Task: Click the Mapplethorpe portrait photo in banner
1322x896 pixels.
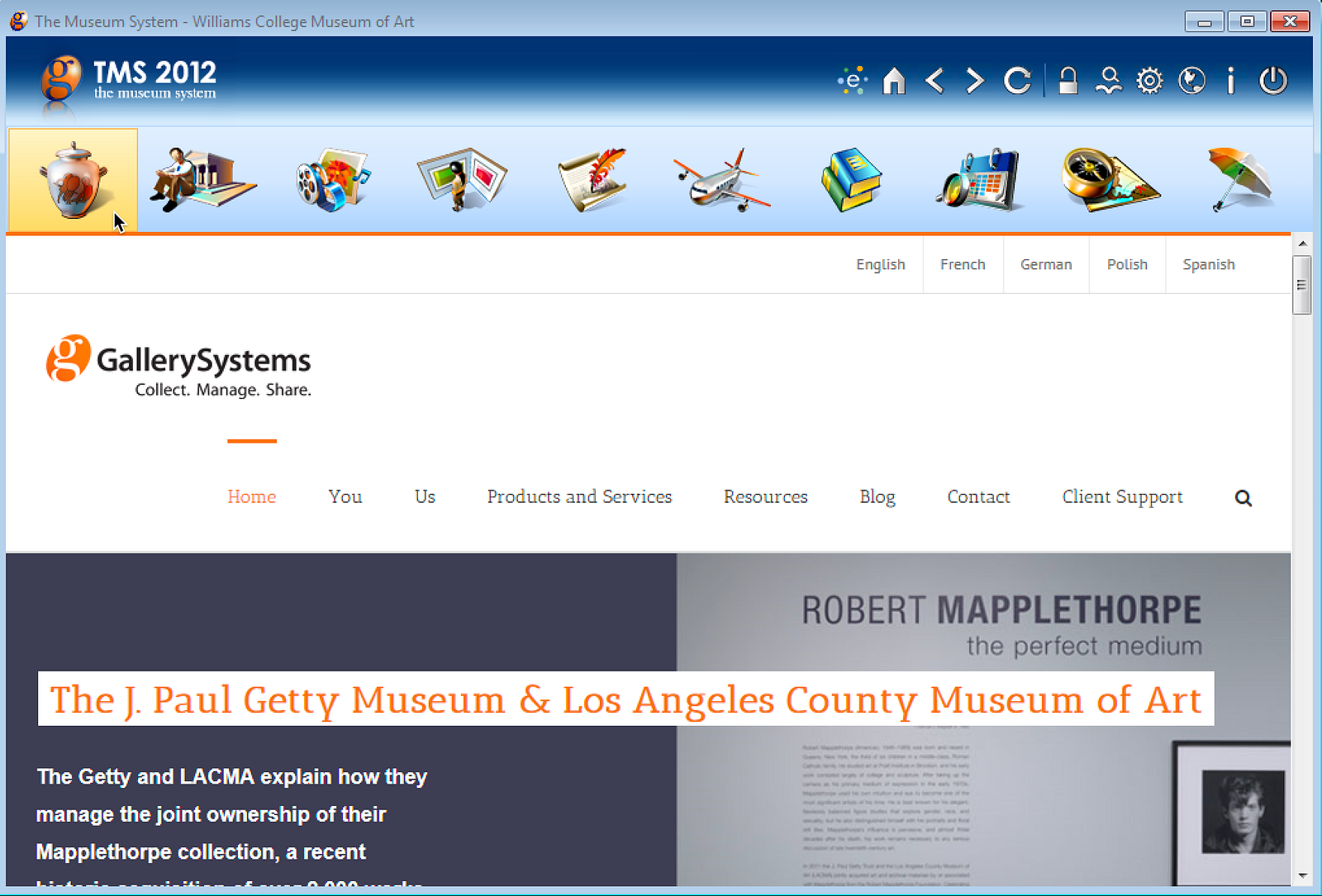Action: 1243,813
